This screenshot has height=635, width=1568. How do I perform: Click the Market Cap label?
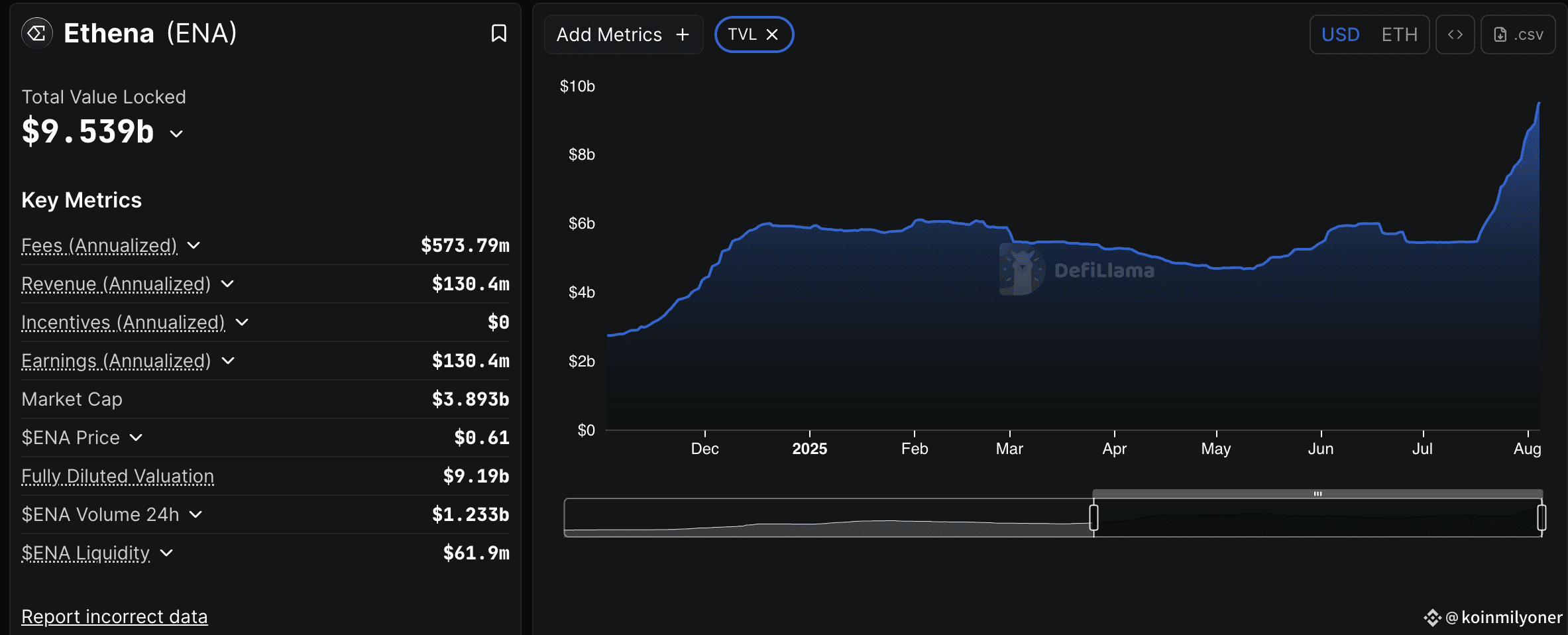click(72, 399)
